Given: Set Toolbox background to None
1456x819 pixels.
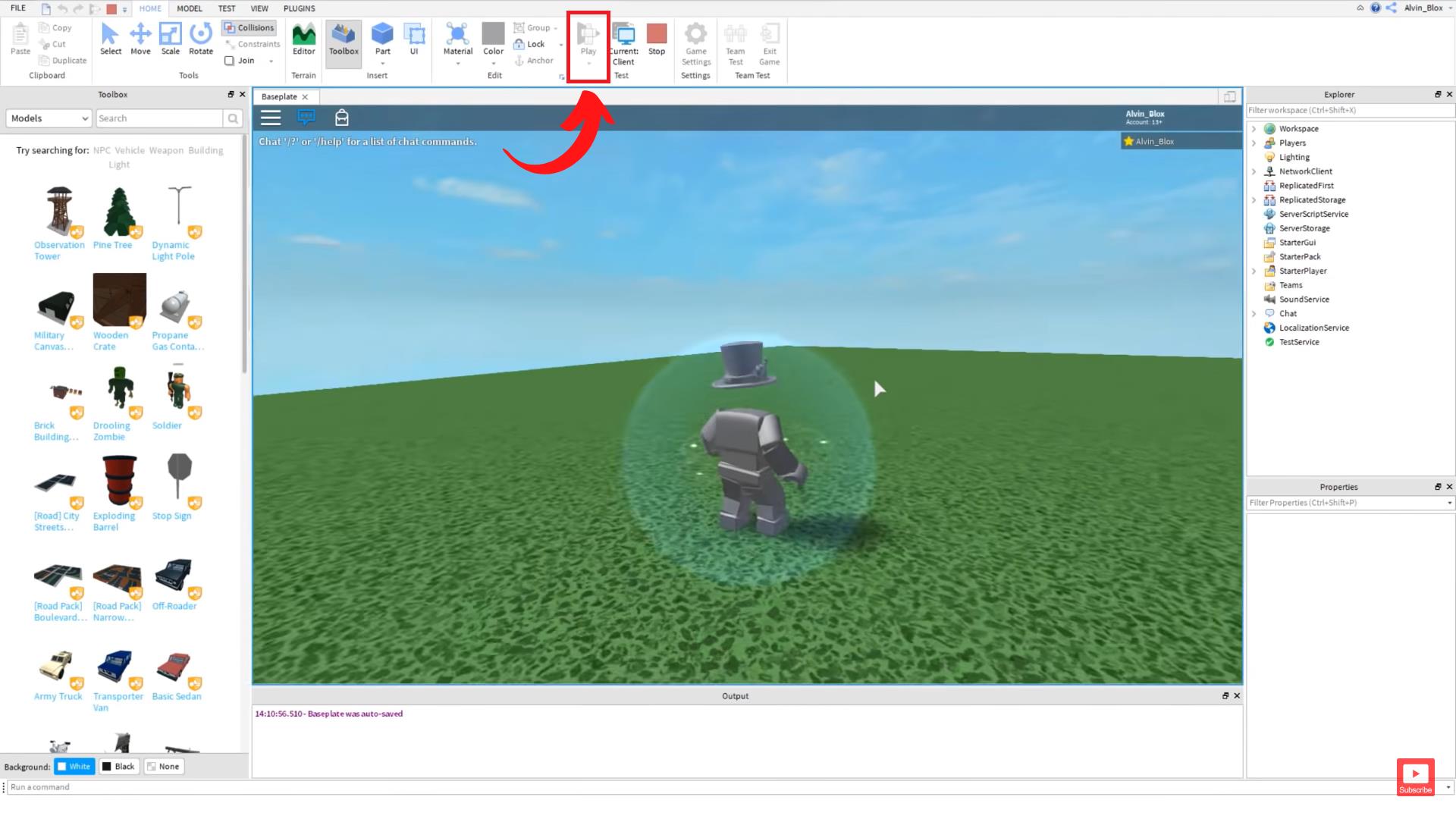Looking at the screenshot, I should pos(163,767).
